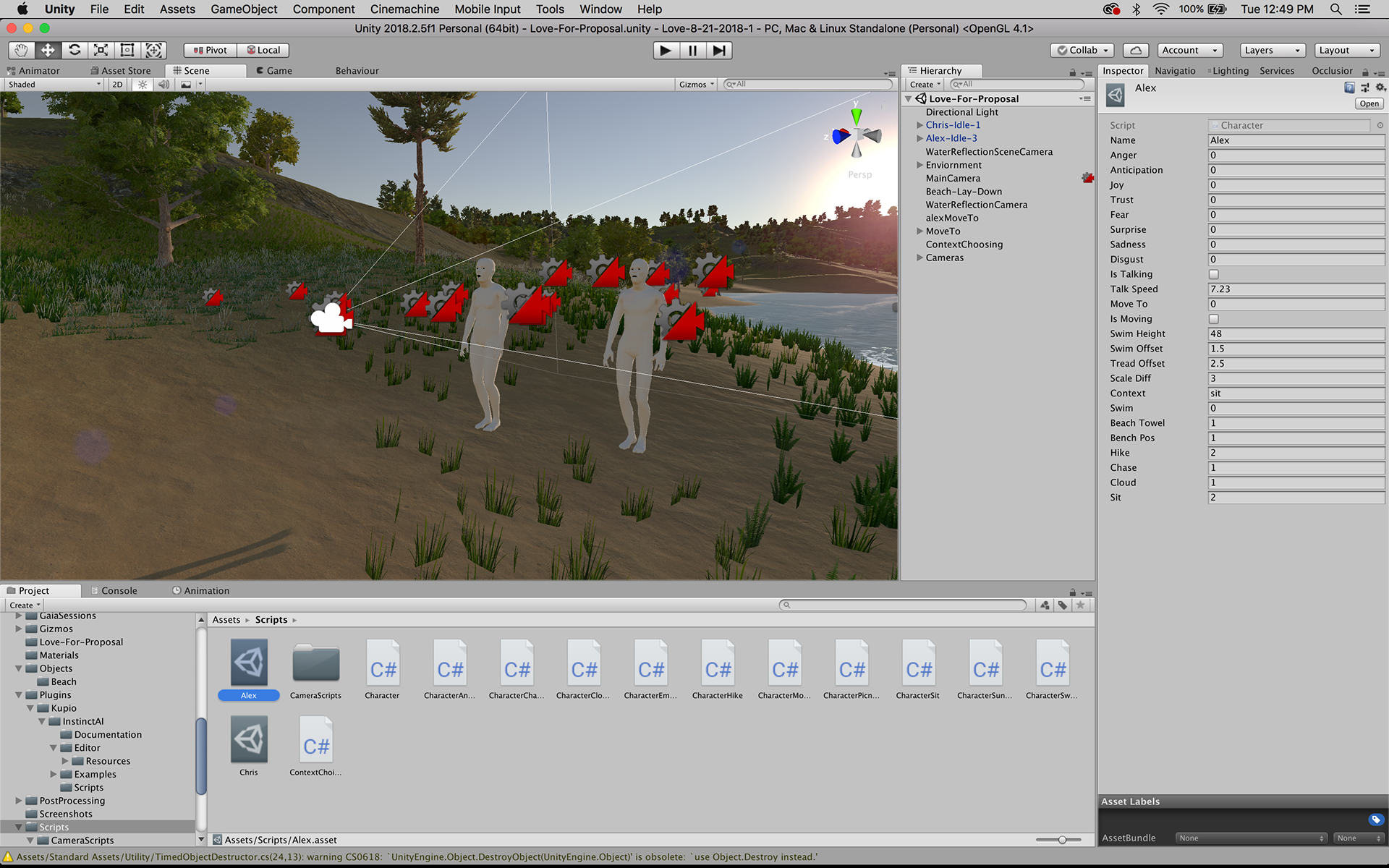Select the Rect Transform tool
Image resolution: width=1389 pixels, height=868 pixels.
[x=127, y=50]
